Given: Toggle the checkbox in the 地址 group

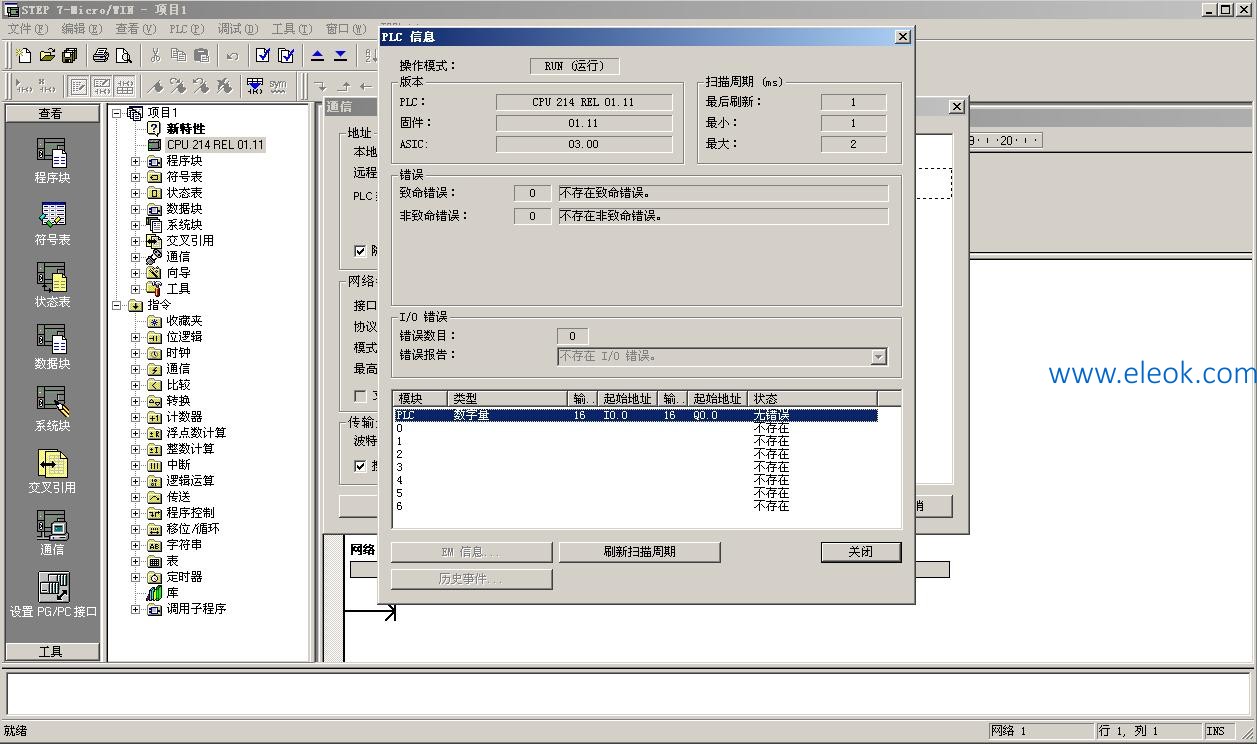Looking at the screenshot, I should (360, 251).
